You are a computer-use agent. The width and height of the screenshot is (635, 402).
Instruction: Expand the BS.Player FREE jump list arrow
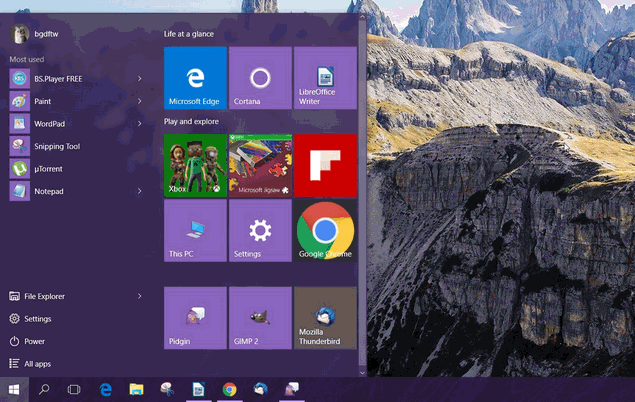coord(139,79)
